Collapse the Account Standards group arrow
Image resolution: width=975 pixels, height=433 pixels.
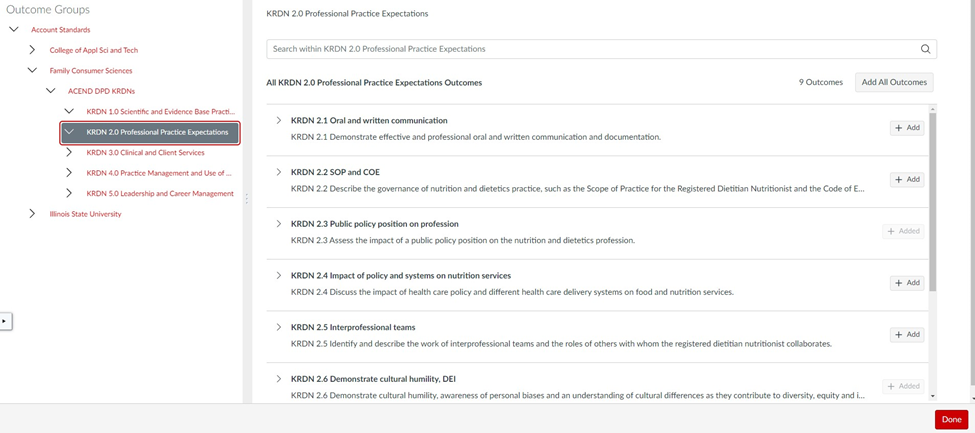pos(14,29)
